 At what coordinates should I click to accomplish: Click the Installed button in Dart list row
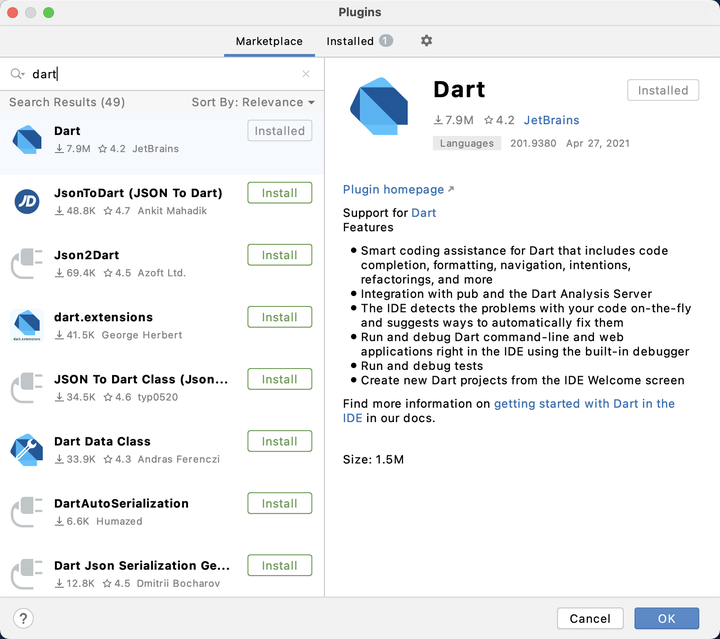pos(280,131)
